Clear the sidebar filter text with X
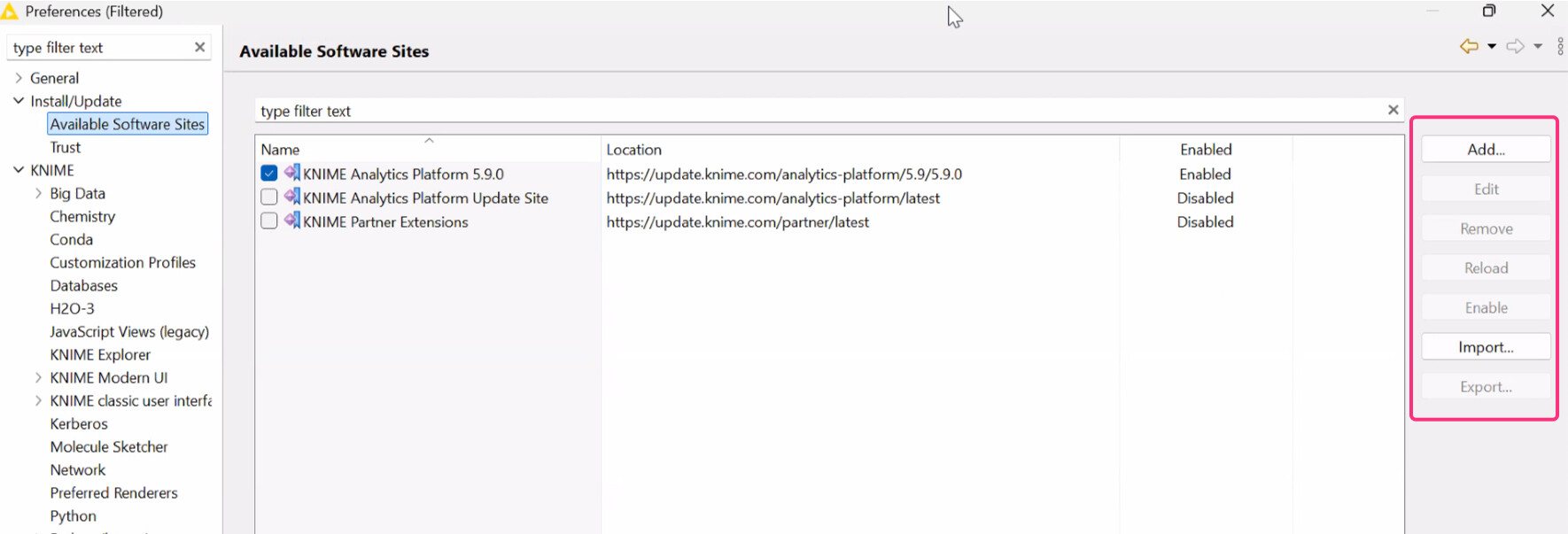 coord(199,48)
